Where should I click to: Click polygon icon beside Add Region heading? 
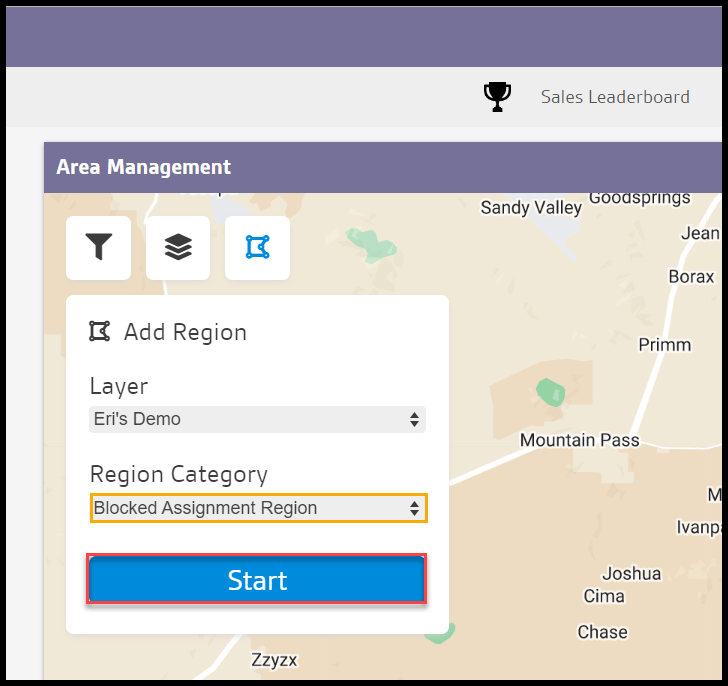click(x=99, y=331)
